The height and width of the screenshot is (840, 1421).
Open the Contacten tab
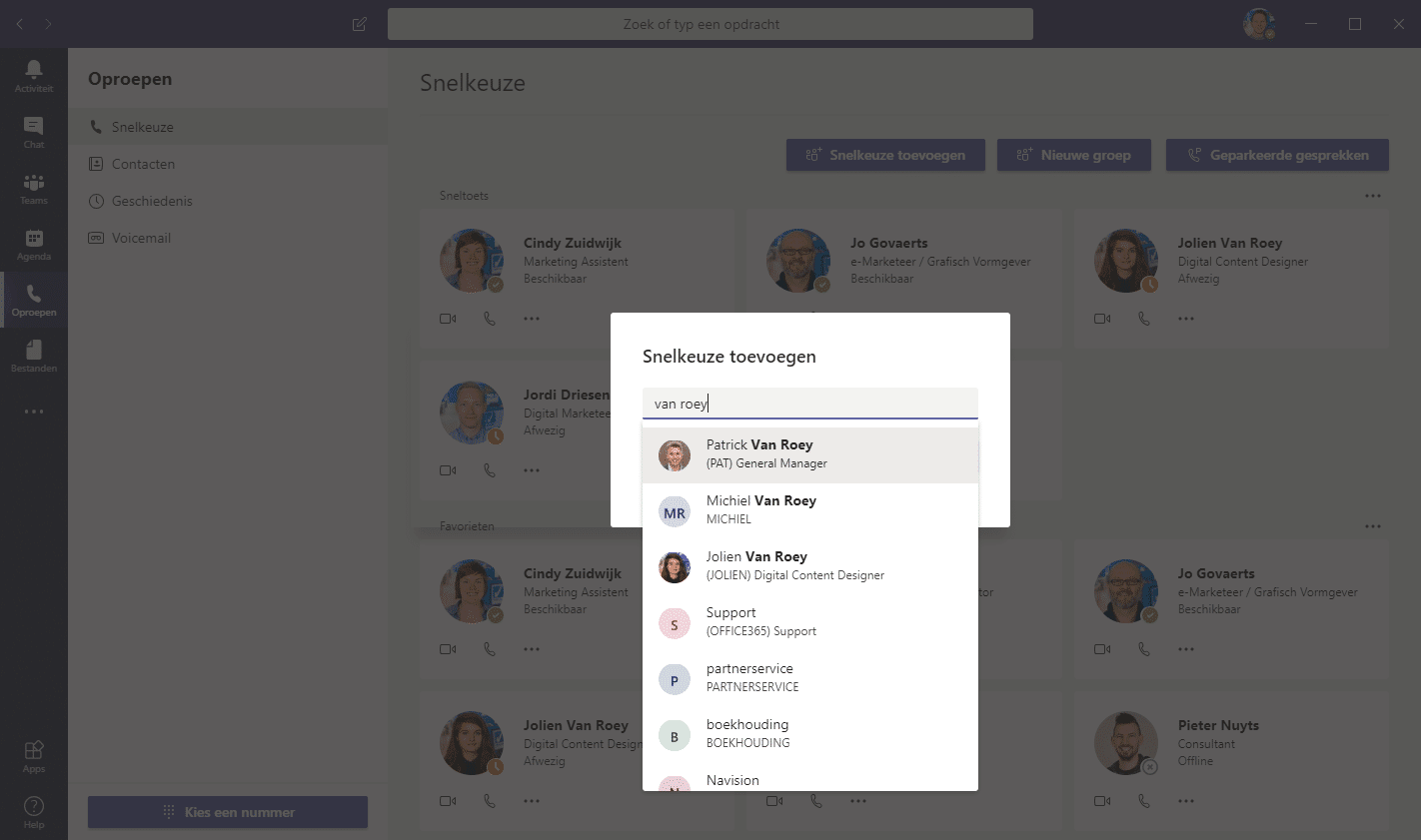228,164
